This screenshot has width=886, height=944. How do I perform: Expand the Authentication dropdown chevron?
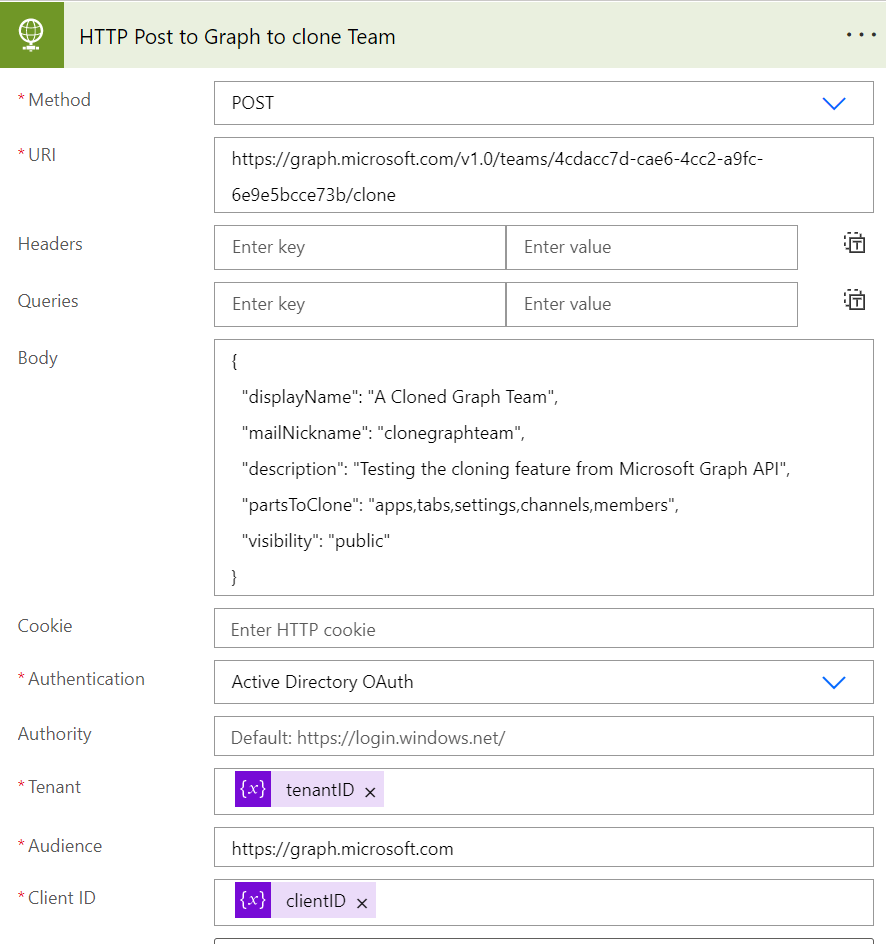(x=833, y=682)
